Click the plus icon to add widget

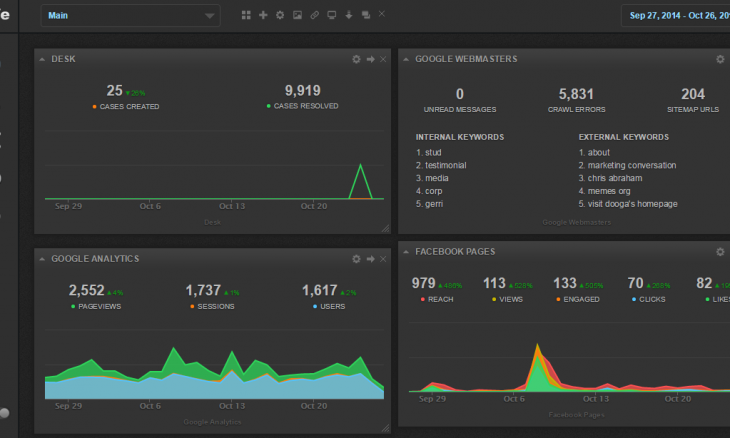point(263,16)
